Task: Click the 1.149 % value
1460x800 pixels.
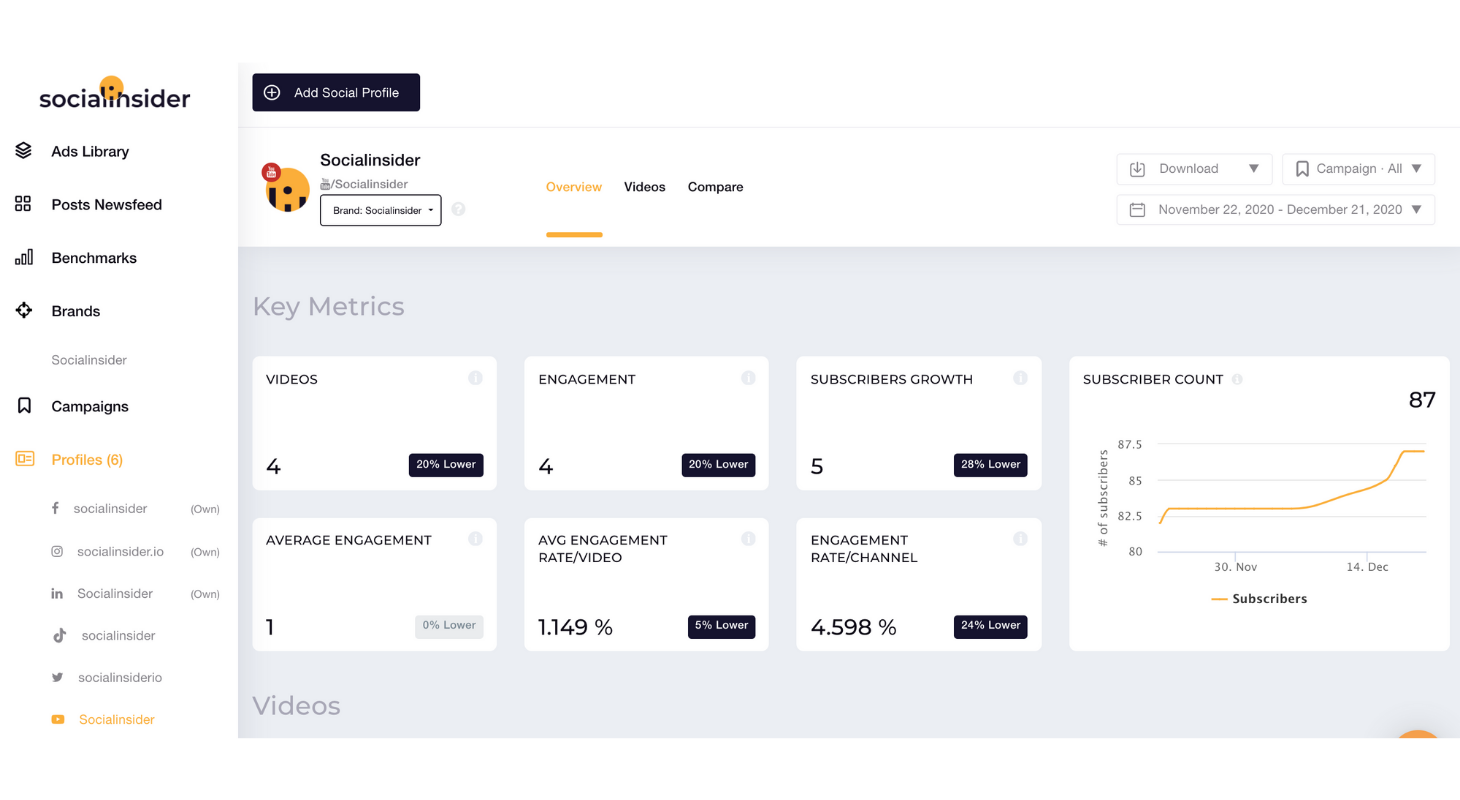Action: (575, 627)
